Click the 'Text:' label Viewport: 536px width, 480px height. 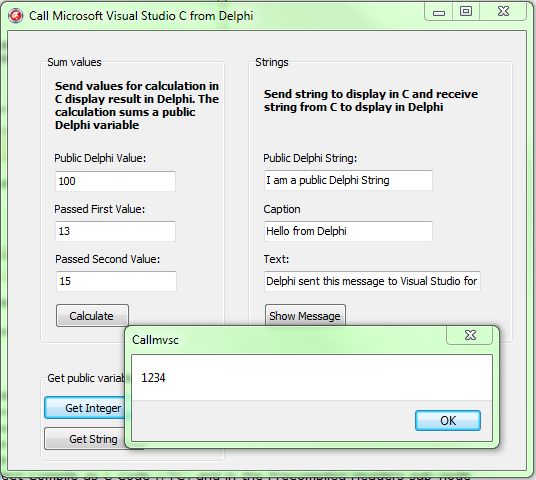[x=276, y=259]
